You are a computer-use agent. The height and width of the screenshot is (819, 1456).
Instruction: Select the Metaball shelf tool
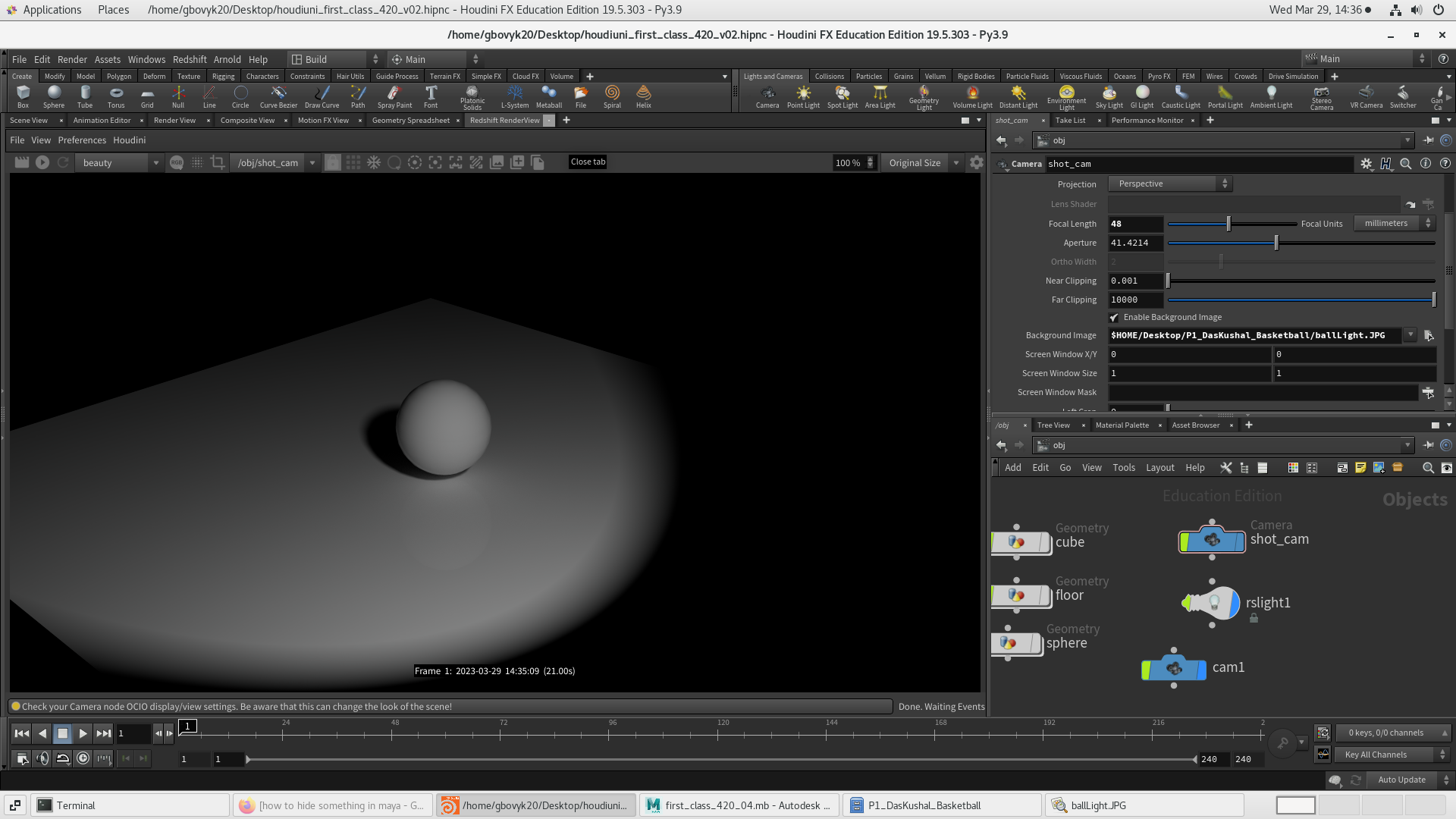(549, 96)
